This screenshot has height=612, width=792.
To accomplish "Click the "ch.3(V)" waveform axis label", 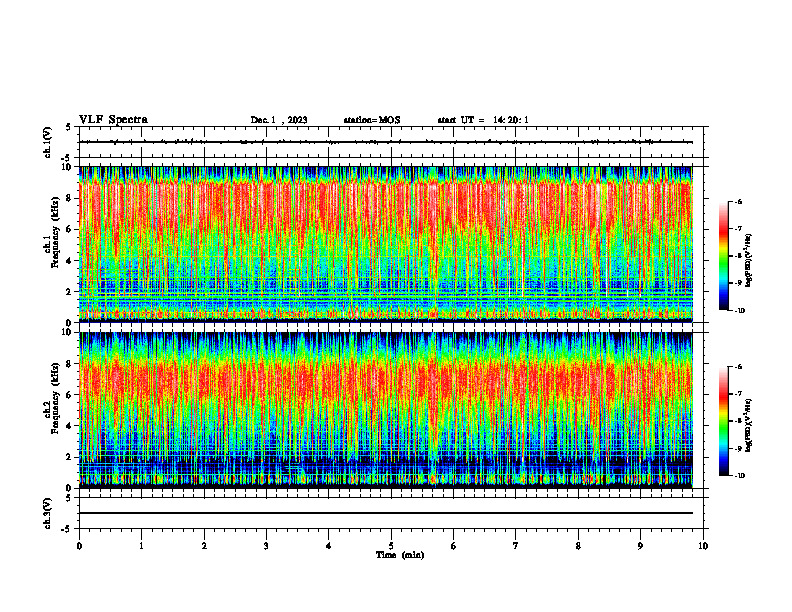I will coord(48,513).
